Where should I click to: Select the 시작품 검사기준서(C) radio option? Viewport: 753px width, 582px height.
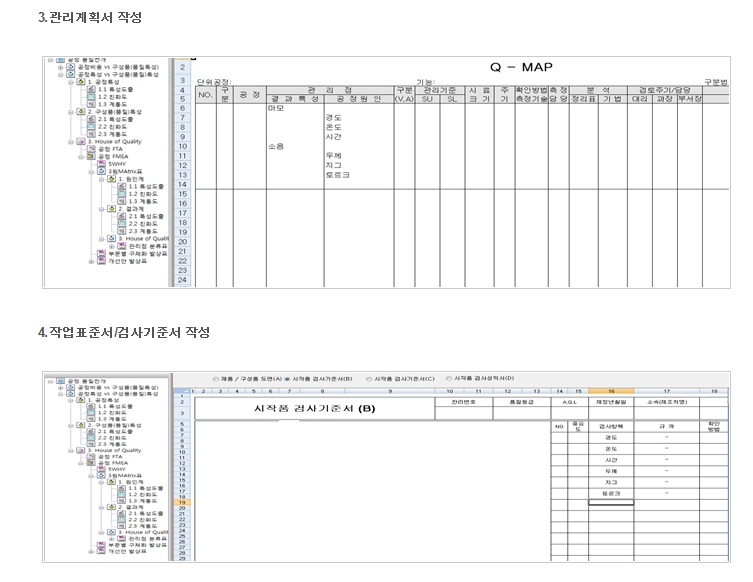[369, 379]
